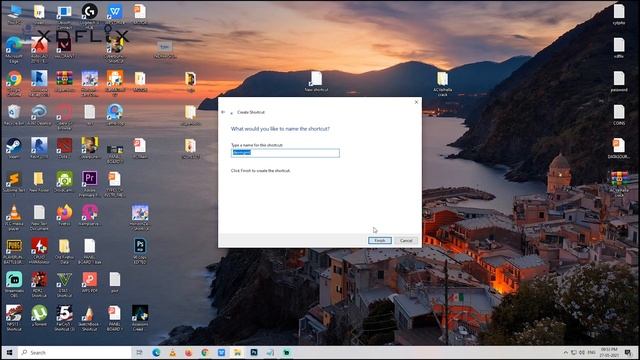
Task: Select the New shortcut desktop icon
Action: (316, 81)
